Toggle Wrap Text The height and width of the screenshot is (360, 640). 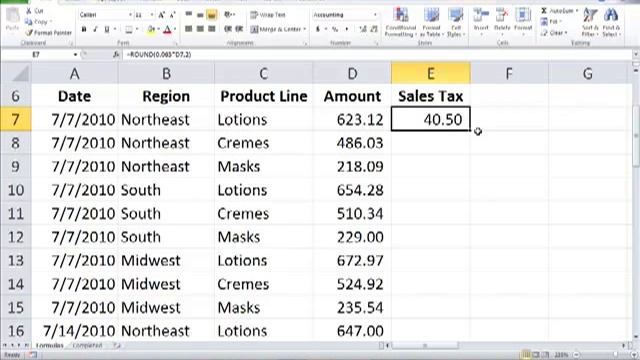tap(268, 15)
